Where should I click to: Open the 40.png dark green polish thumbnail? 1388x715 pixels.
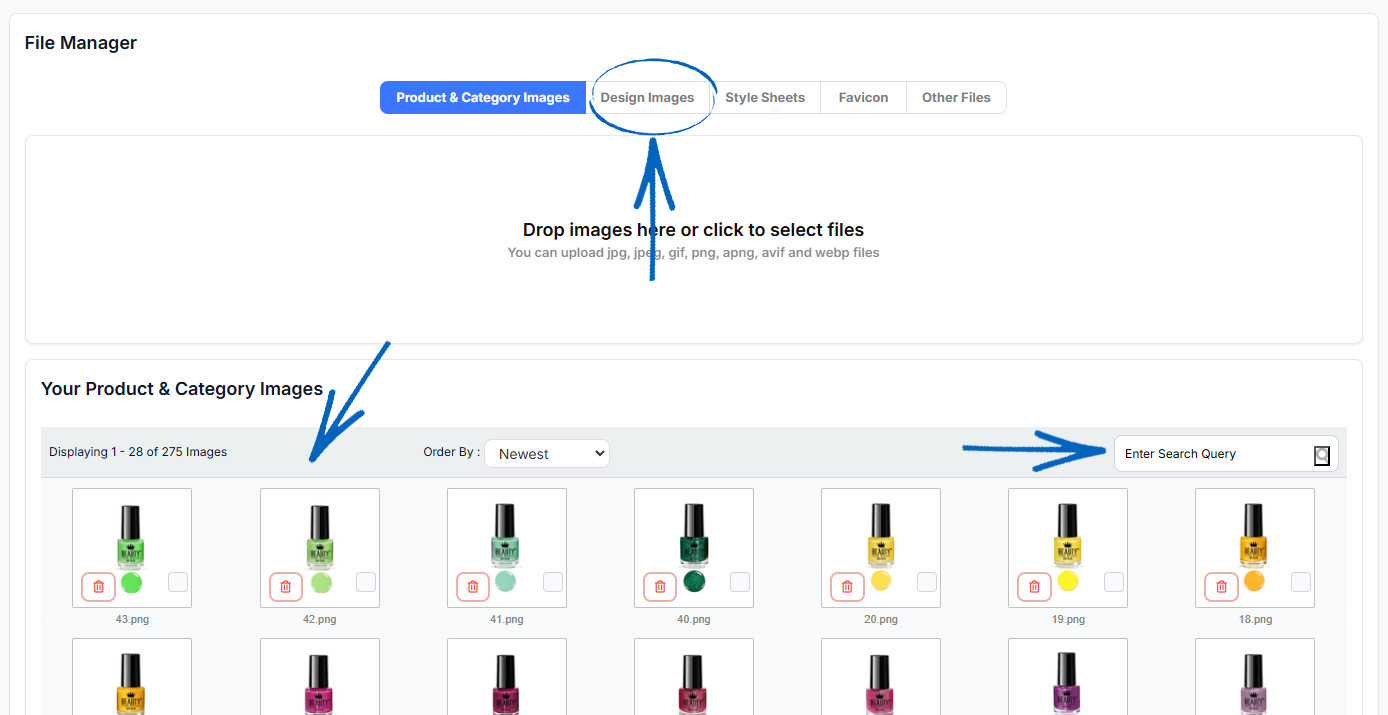point(694,548)
